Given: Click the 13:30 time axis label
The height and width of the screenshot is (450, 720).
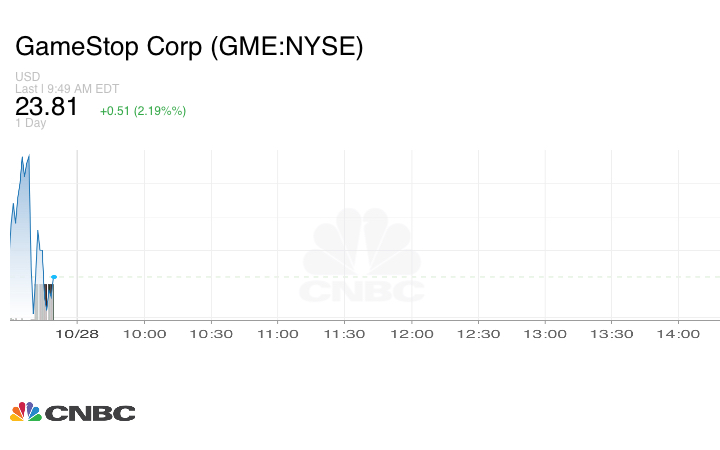Looking at the screenshot, I should (x=611, y=334).
